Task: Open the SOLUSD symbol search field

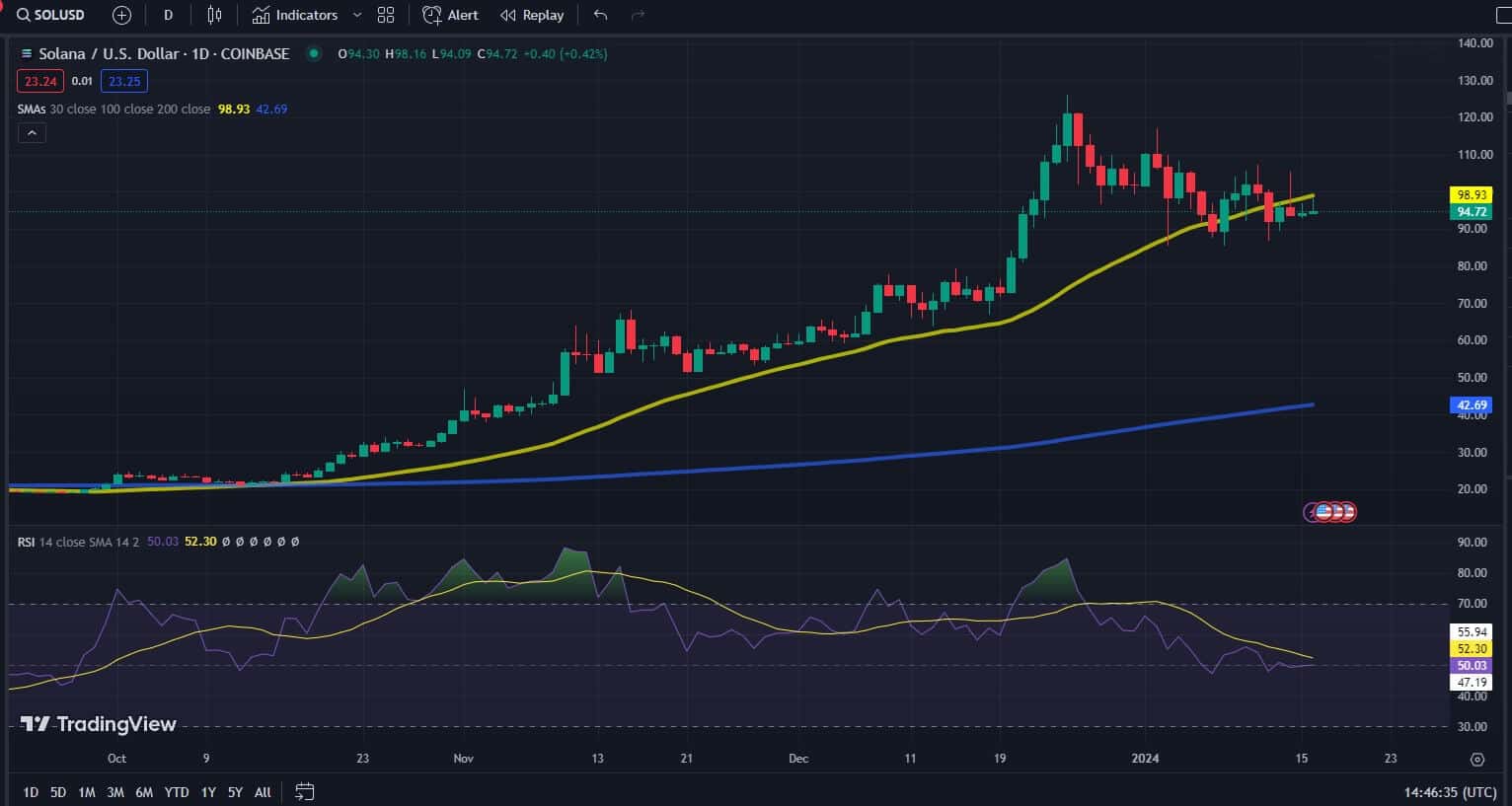Action: pos(51,15)
